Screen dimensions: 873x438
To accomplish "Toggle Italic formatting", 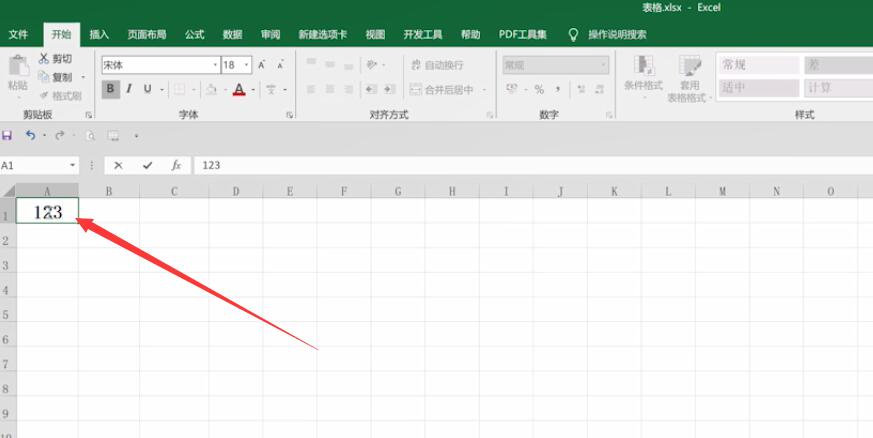I will 129,89.
